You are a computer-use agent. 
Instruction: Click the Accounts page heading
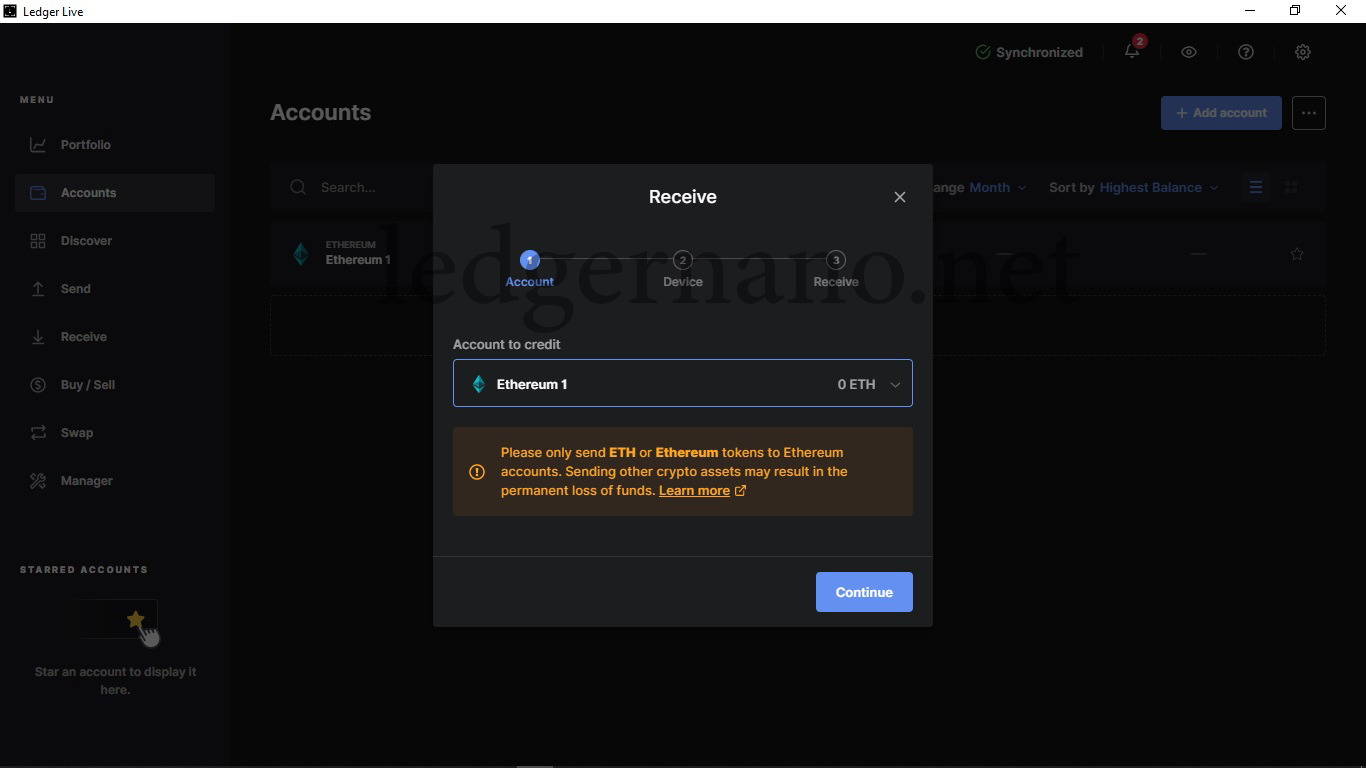click(321, 113)
